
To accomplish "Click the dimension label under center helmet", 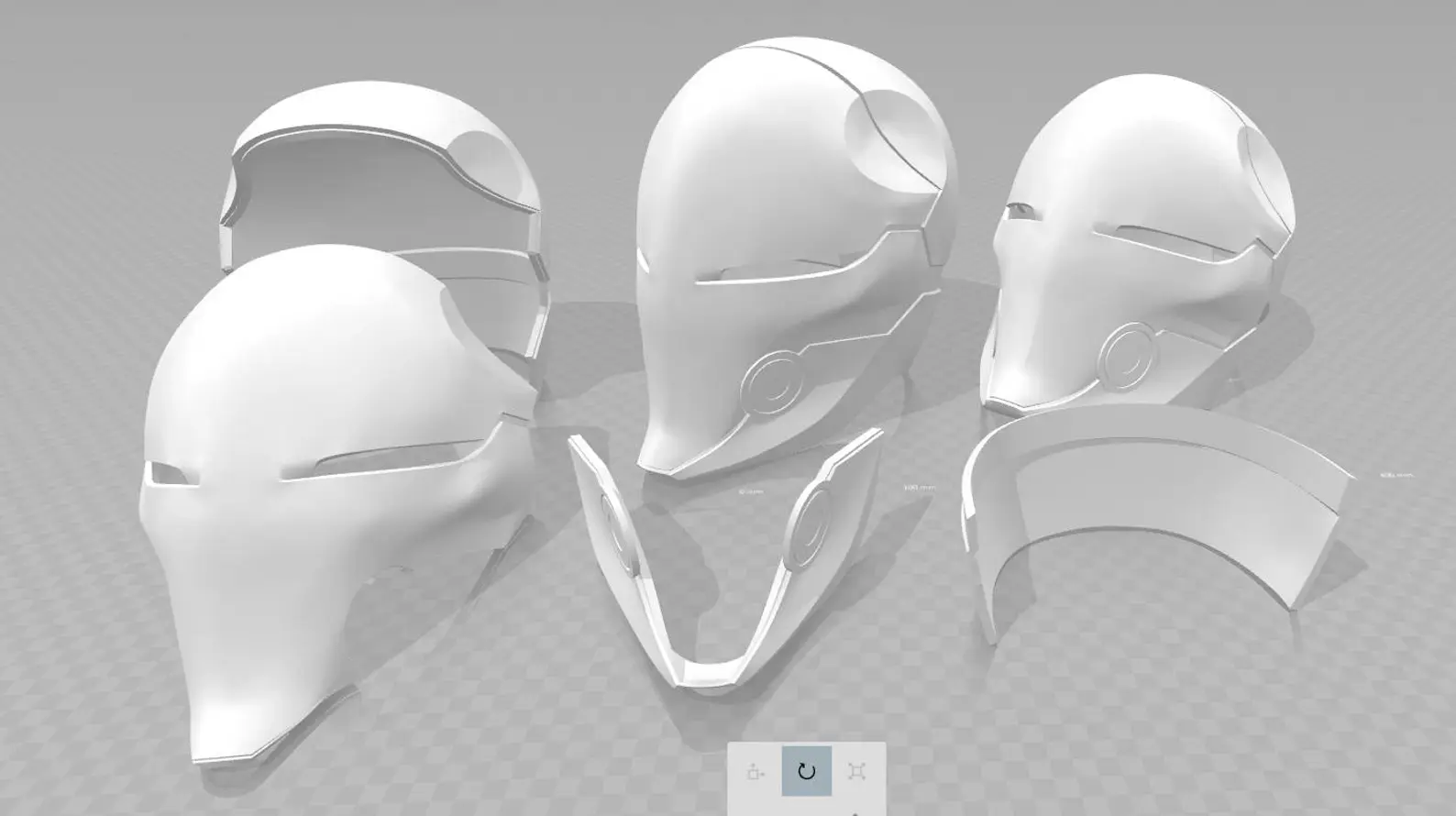I will 750,491.
